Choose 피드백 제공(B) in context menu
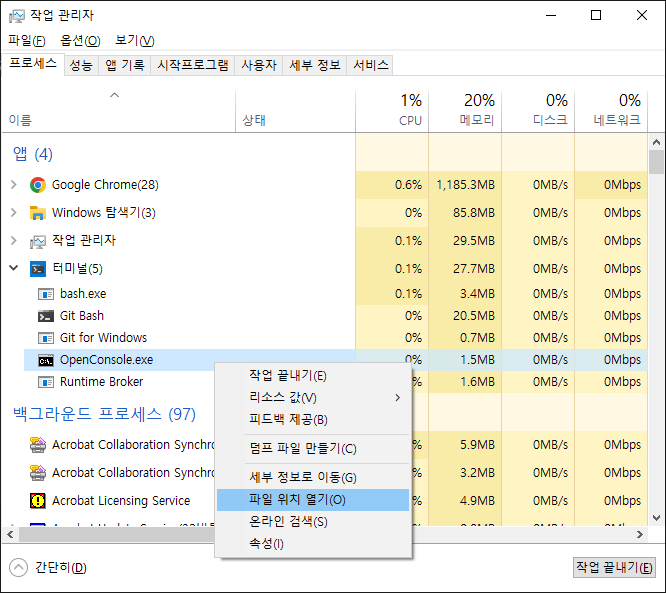Image resolution: width=666 pixels, height=593 pixels. pyautogui.click(x=313, y=420)
